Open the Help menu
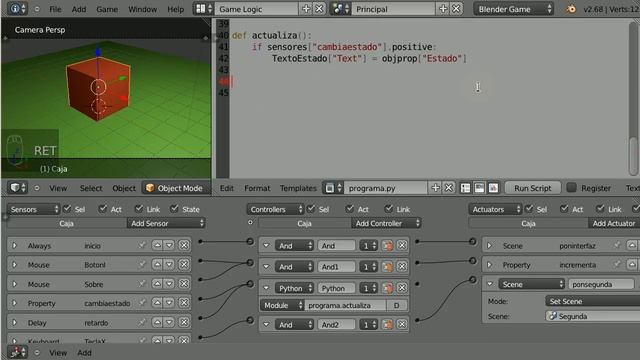The height and width of the screenshot is (360, 640). pos(176,9)
